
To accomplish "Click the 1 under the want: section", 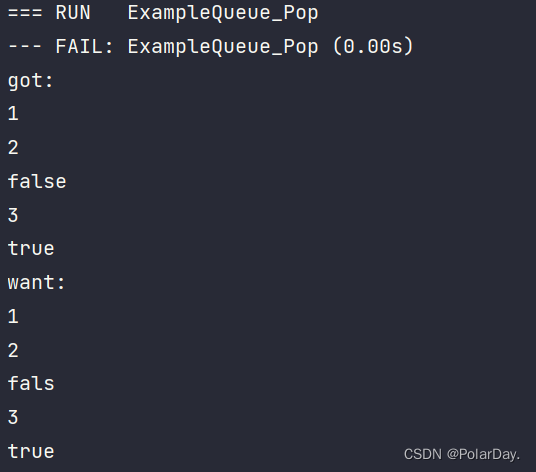I will (13, 316).
